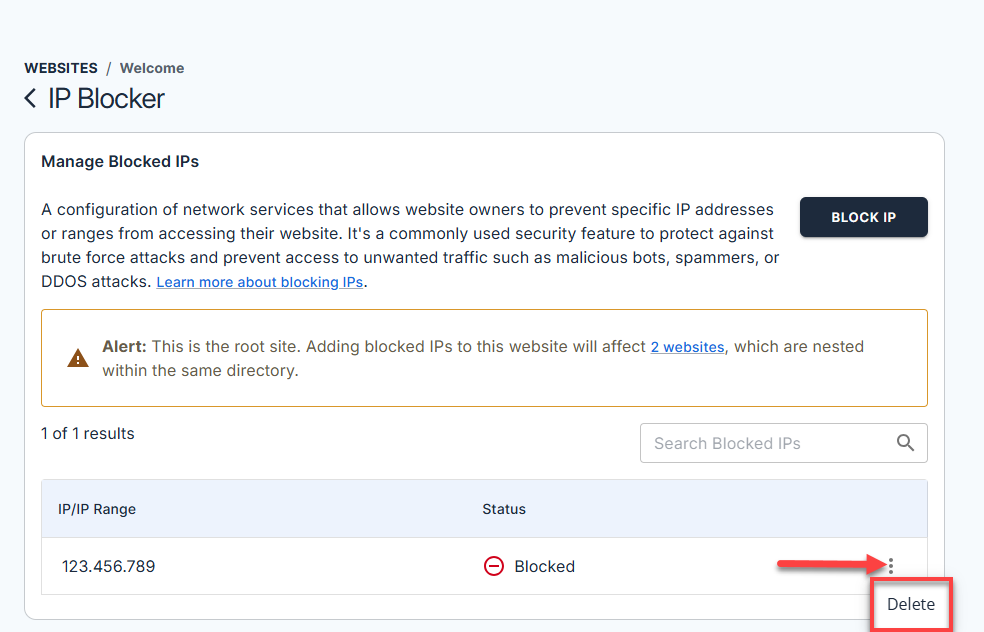Select the blocked icon next to 123.456.789
984x632 pixels.
(494, 566)
